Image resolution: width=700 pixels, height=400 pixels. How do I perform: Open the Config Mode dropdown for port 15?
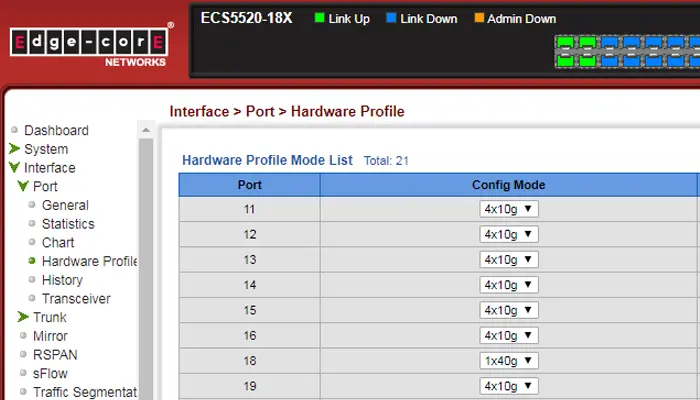(509, 310)
